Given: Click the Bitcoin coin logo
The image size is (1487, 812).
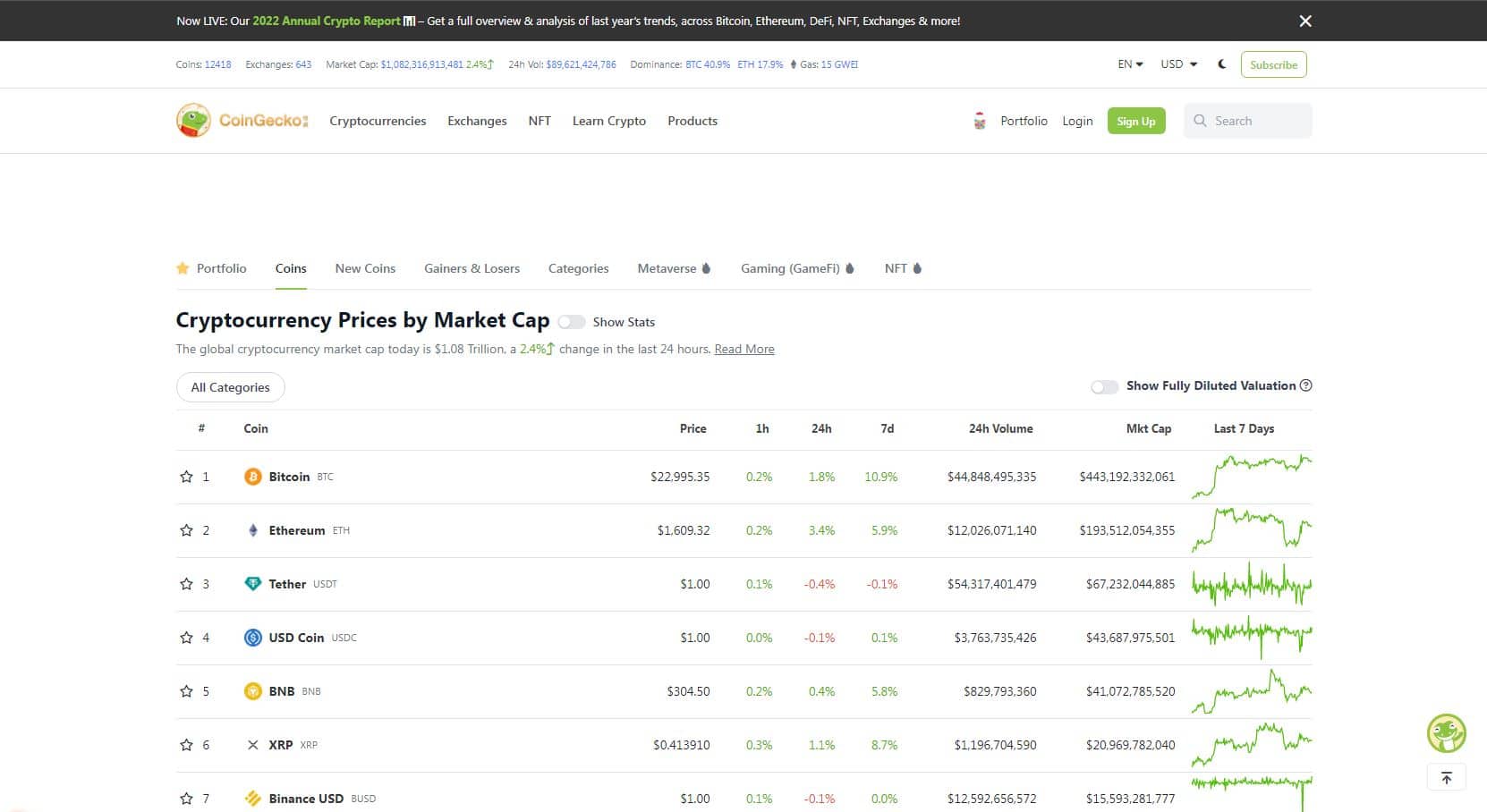Looking at the screenshot, I should pyautogui.click(x=253, y=477).
